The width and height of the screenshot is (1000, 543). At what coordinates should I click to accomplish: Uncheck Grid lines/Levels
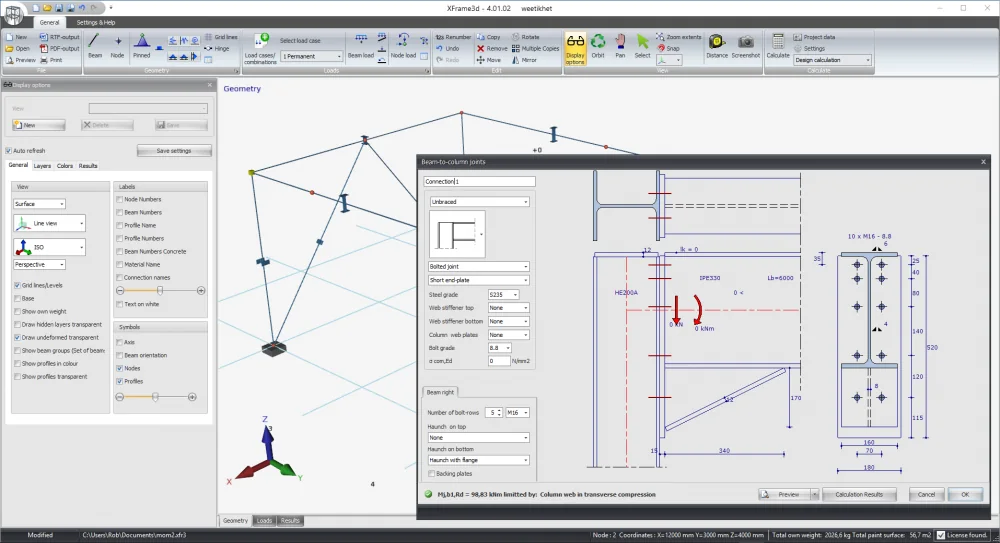tap(17, 285)
